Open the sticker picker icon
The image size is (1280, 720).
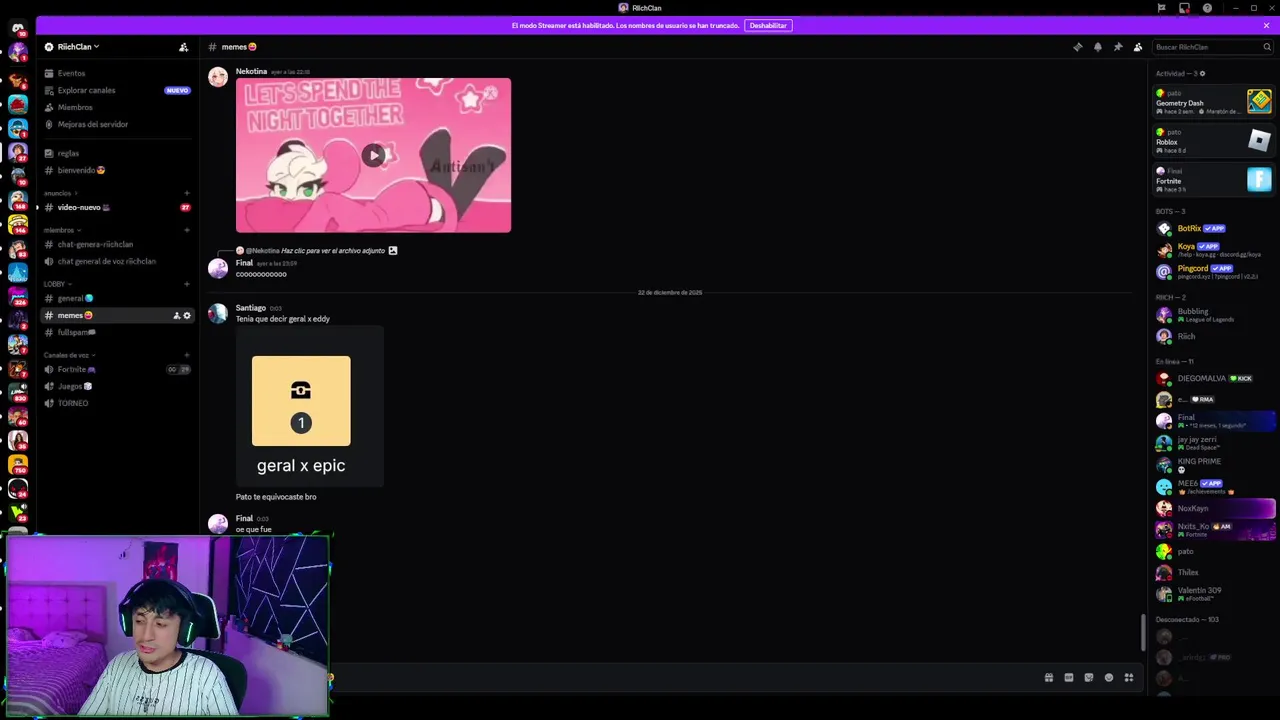(1088, 678)
